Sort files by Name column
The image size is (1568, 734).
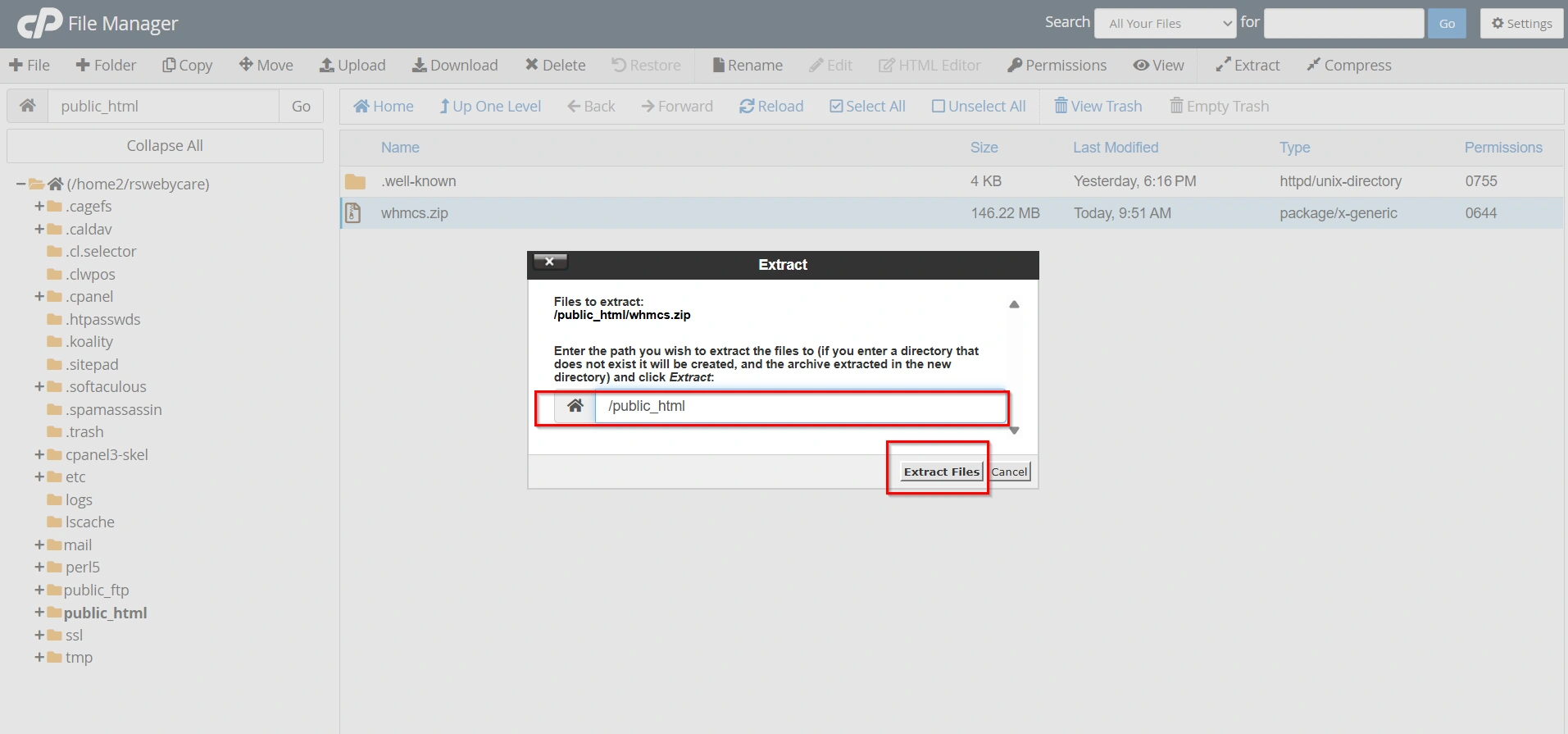tap(400, 148)
